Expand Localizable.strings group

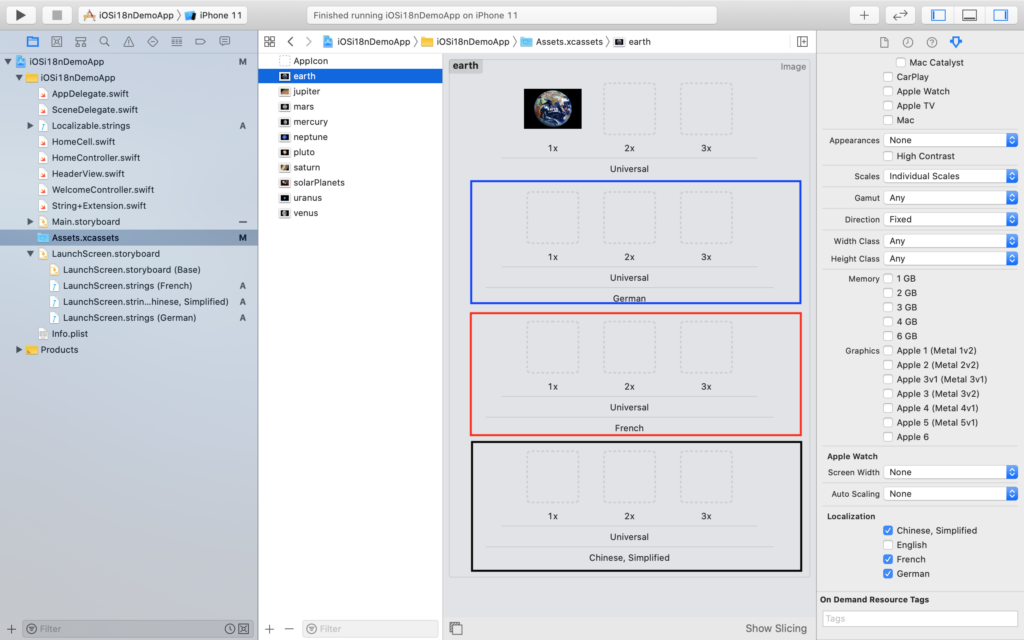tap(30, 125)
